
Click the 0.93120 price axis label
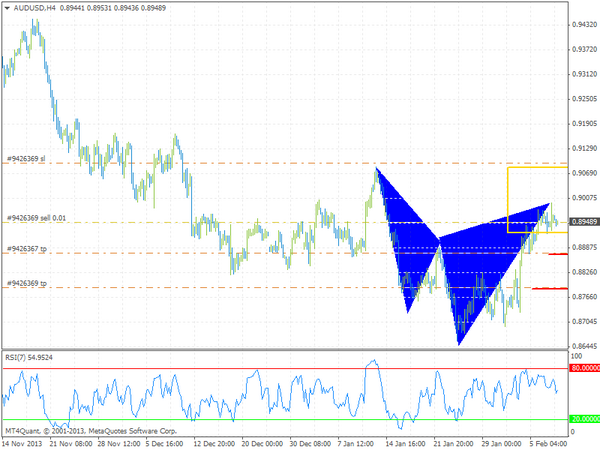[x=584, y=74]
